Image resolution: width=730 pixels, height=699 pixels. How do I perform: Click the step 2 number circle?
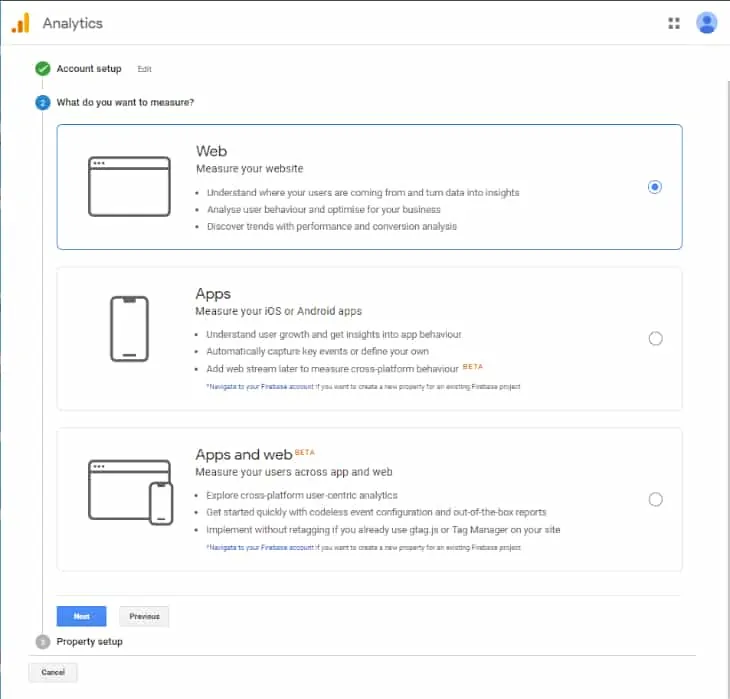(42, 102)
